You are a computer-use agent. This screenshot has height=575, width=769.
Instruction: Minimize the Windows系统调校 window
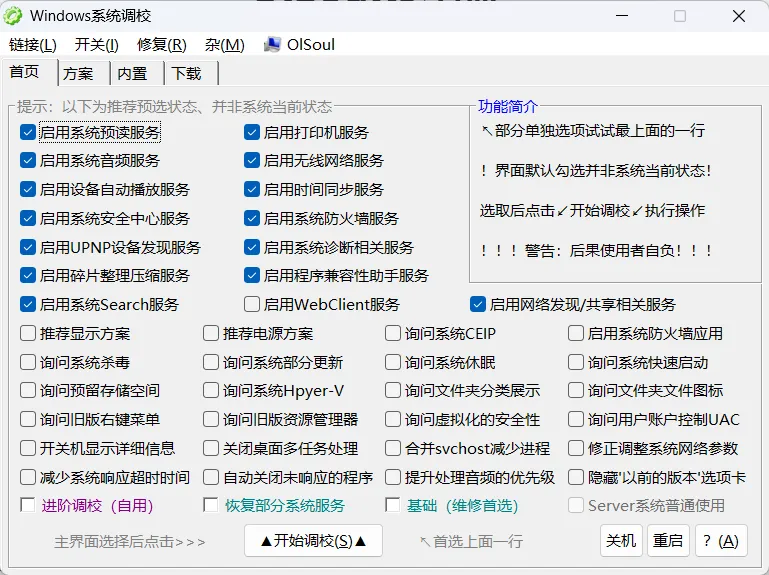(x=622, y=16)
